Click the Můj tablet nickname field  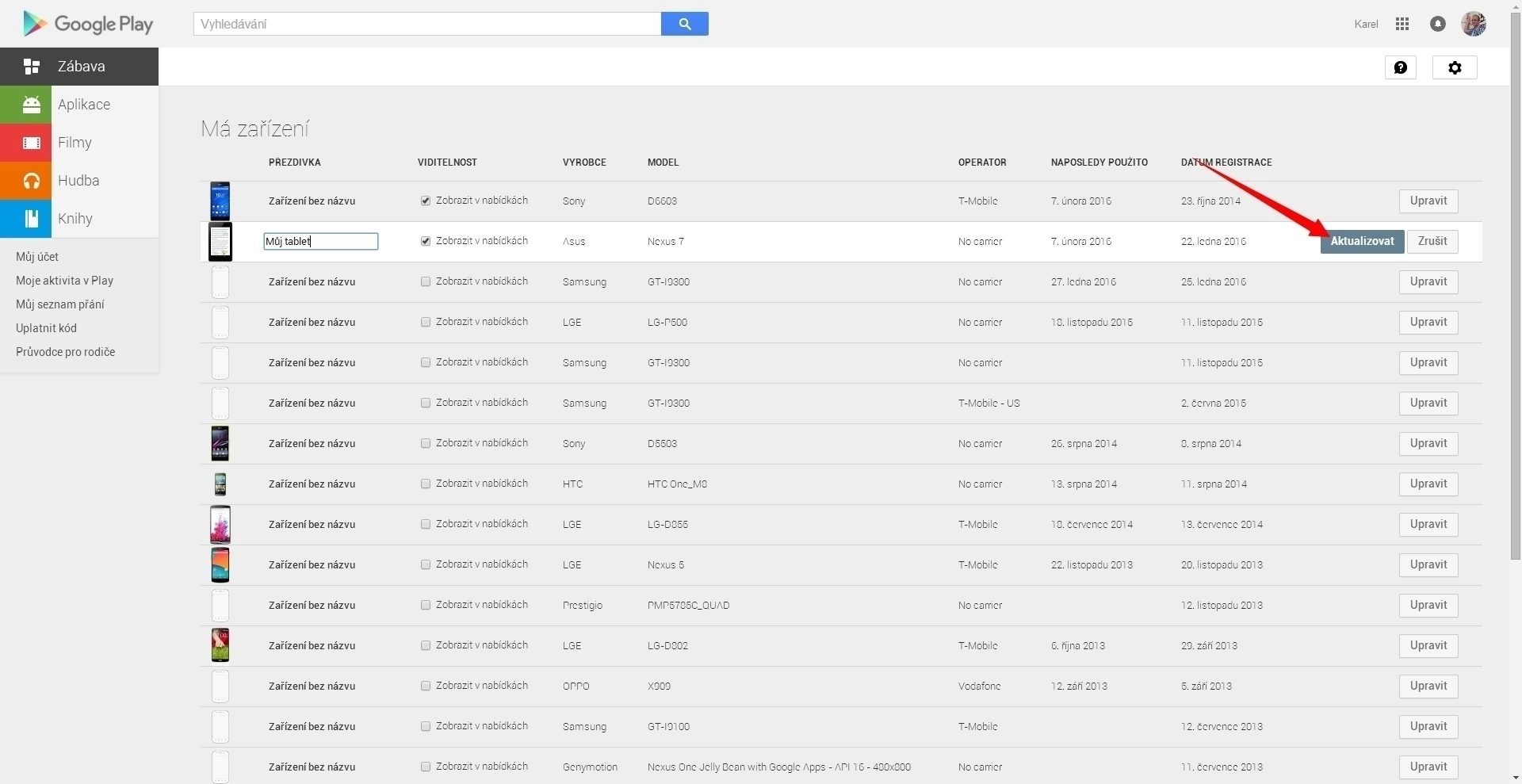pyautogui.click(x=321, y=242)
